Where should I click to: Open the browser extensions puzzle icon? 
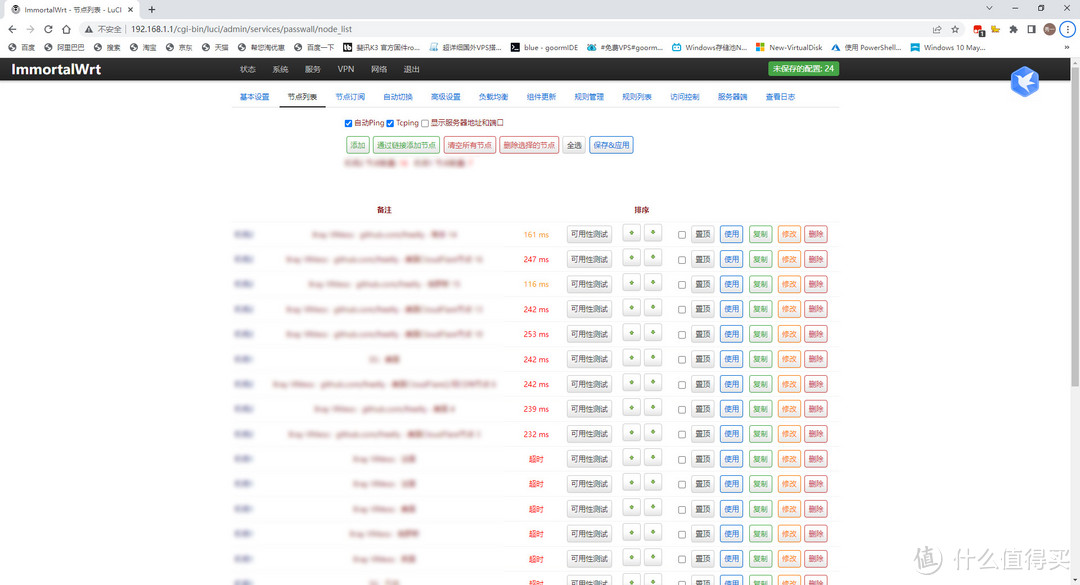click(1013, 29)
